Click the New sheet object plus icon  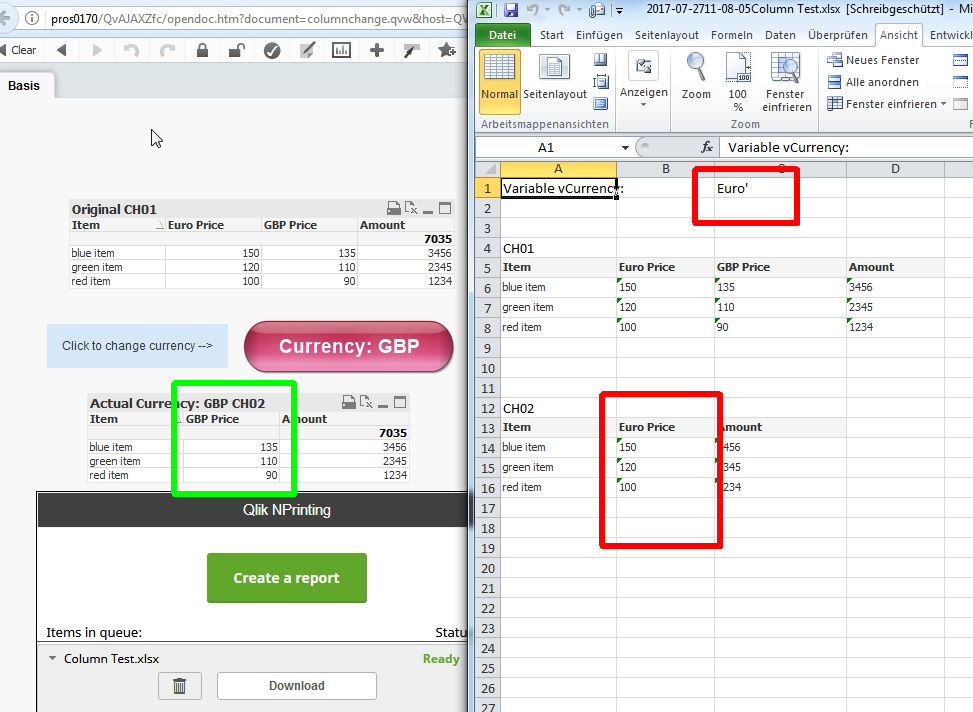click(377, 50)
